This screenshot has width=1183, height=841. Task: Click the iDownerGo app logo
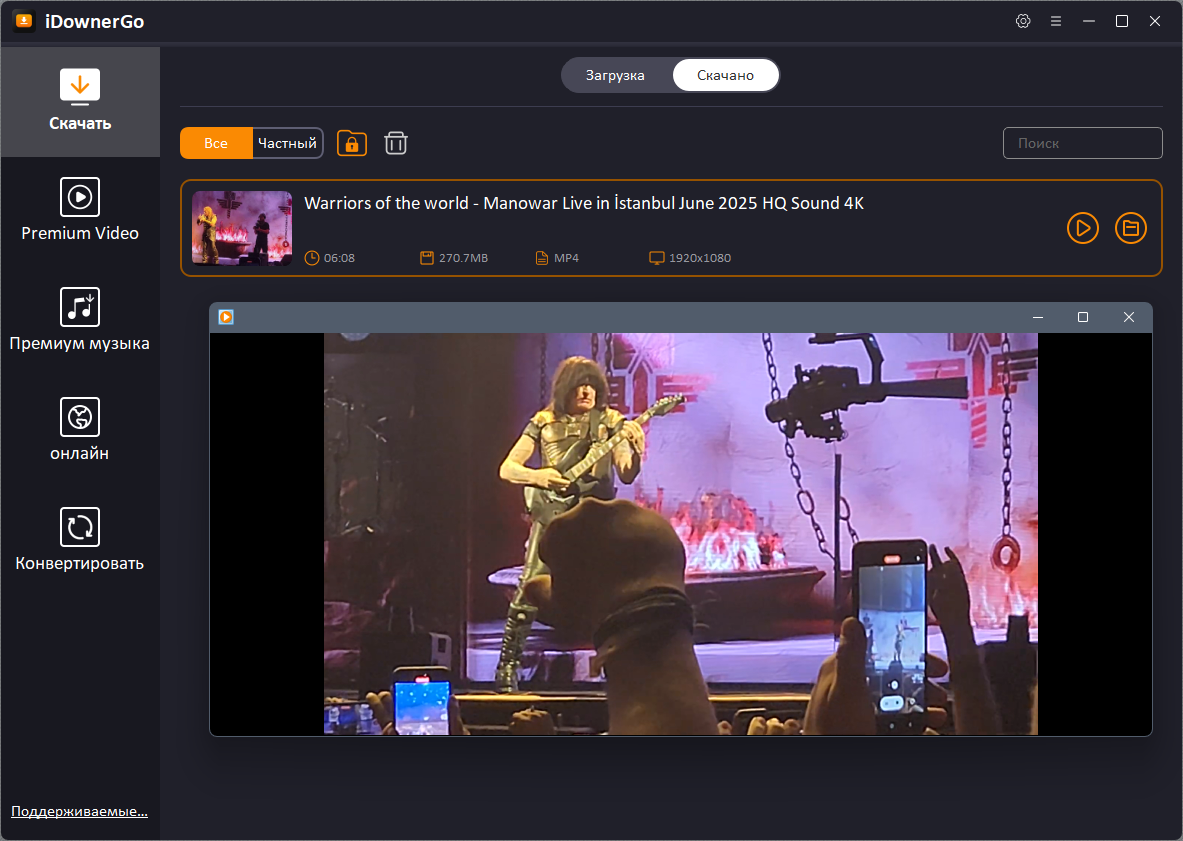pos(23,21)
